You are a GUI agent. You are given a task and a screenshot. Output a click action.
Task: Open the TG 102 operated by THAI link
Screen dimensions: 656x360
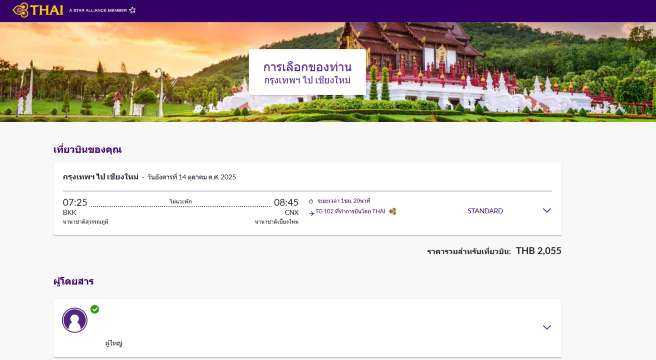(x=350, y=211)
